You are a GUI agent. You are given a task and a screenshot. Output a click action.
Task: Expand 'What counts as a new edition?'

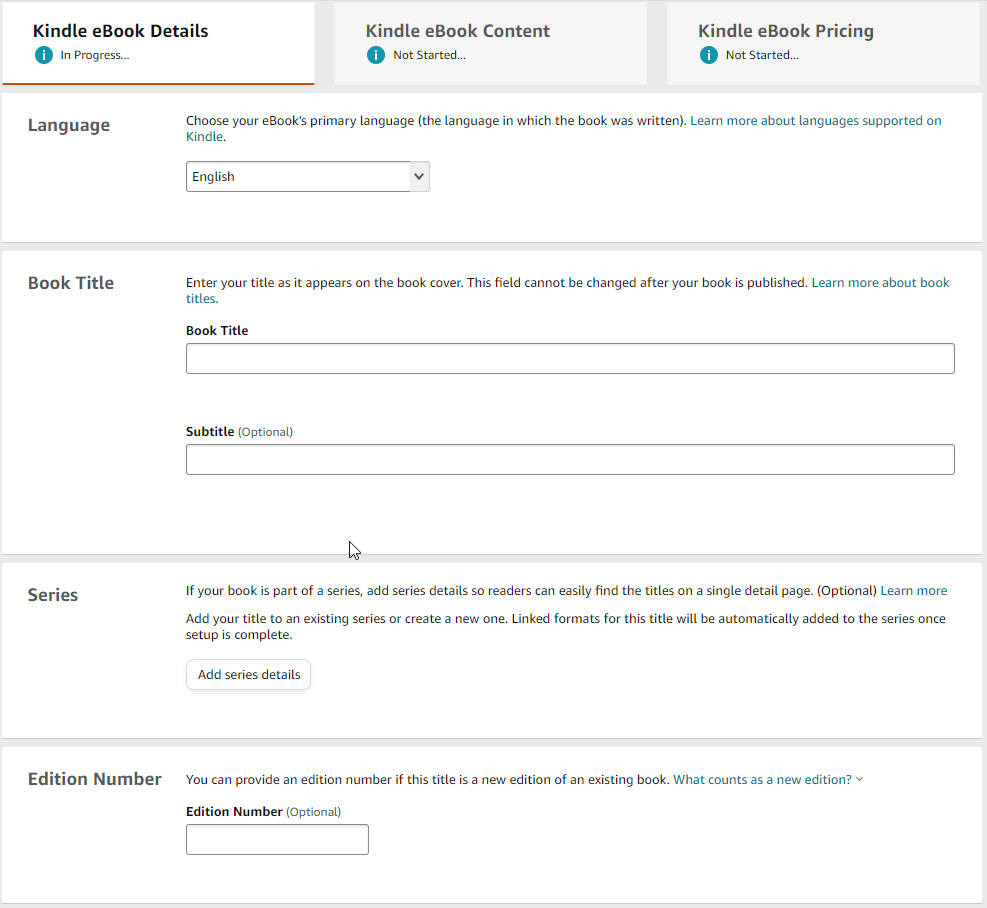pos(767,780)
